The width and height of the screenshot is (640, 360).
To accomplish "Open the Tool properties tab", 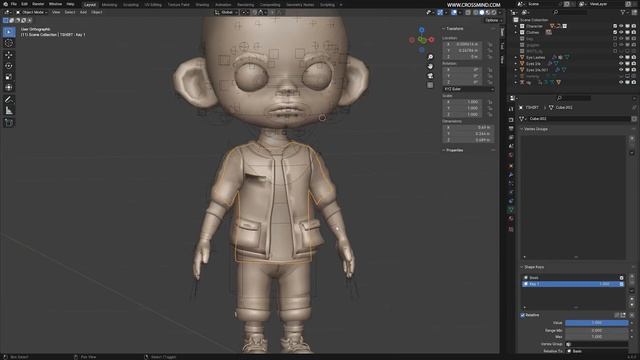I will 511,109.
